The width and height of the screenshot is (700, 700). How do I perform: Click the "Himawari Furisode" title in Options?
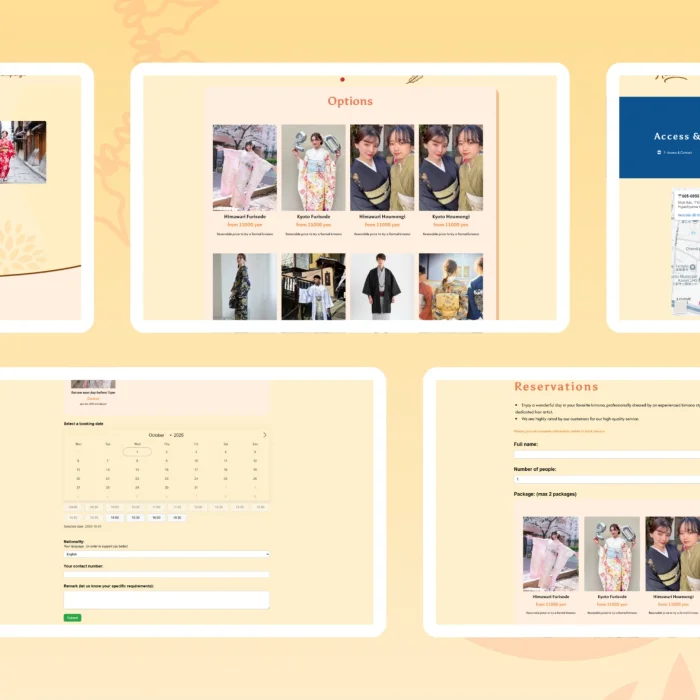[x=245, y=217]
